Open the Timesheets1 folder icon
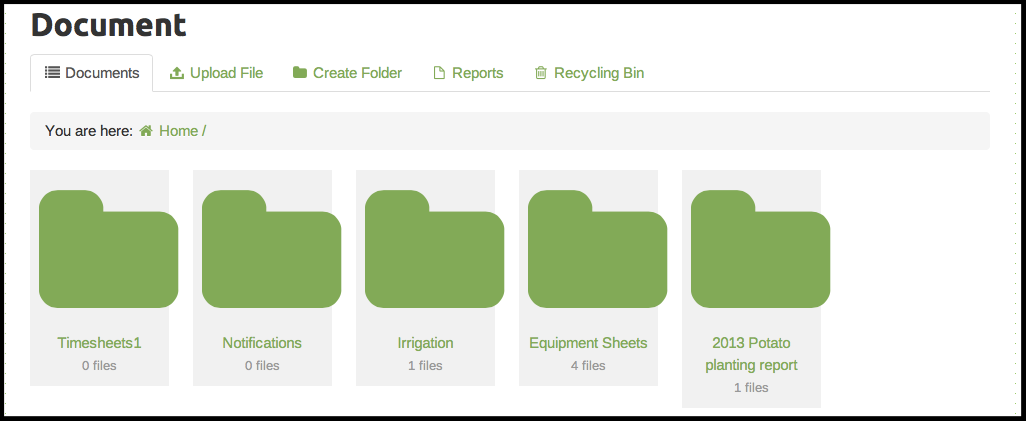The height and width of the screenshot is (421, 1026). [108, 250]
